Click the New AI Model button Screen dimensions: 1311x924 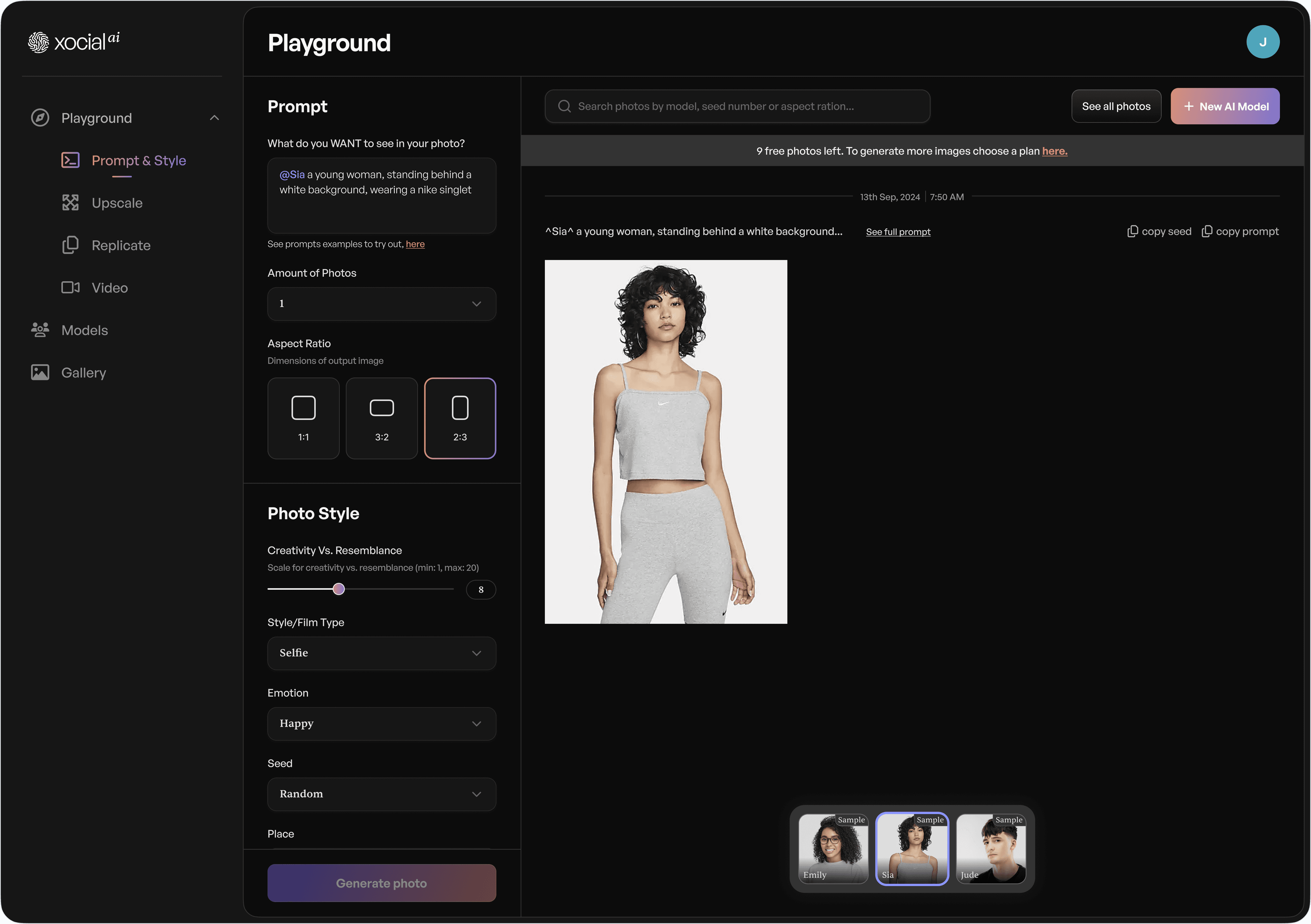click(x=1225, y=106)
